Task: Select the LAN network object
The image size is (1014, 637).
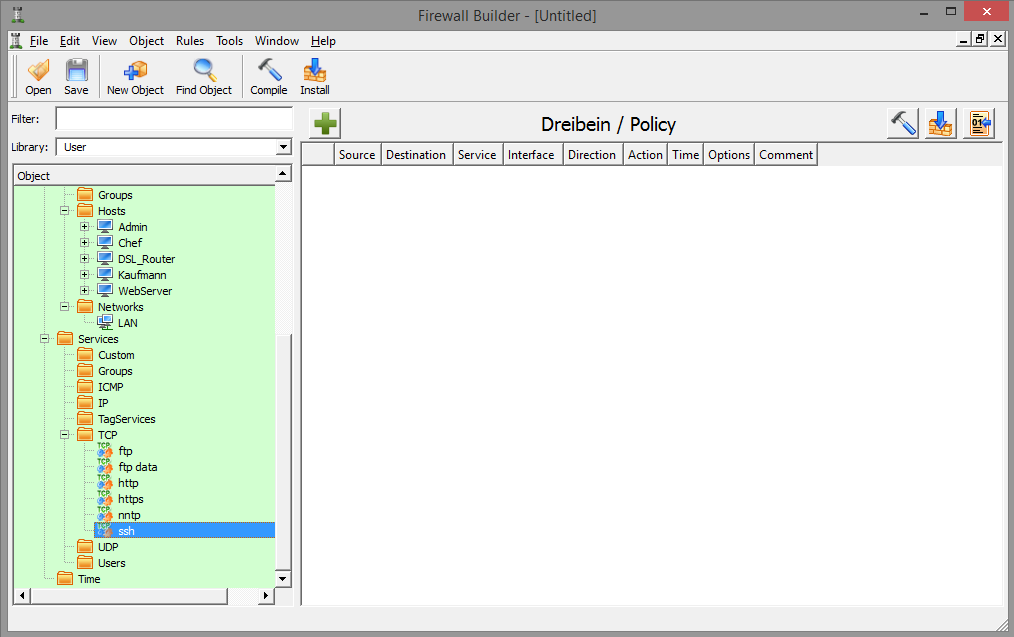Action: (x=127, y=323)
